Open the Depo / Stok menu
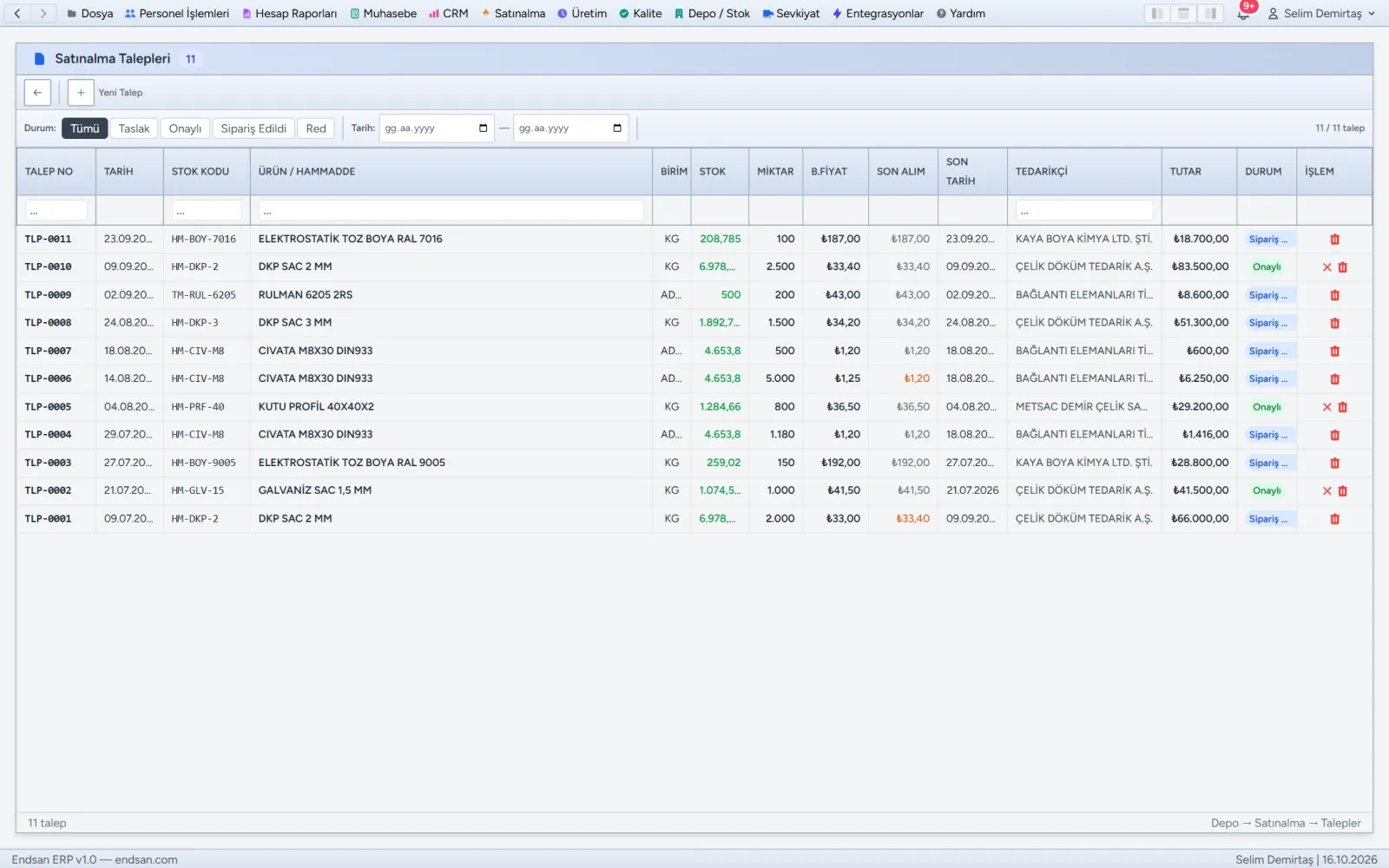This screenshot has height=868, width=1389. 712,14
